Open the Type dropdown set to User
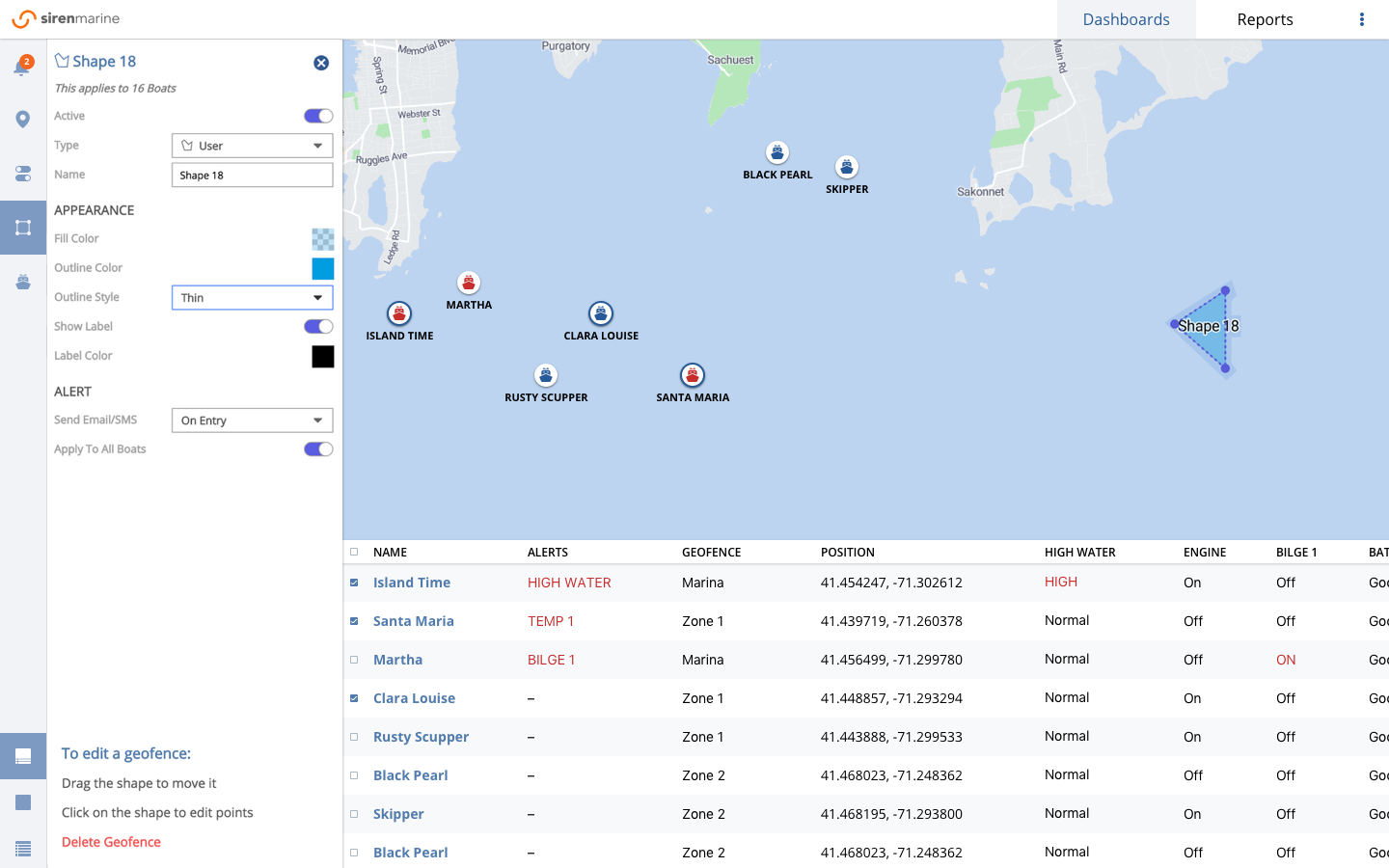Screen dimensions: 1389x868 [x=252, y=145]
